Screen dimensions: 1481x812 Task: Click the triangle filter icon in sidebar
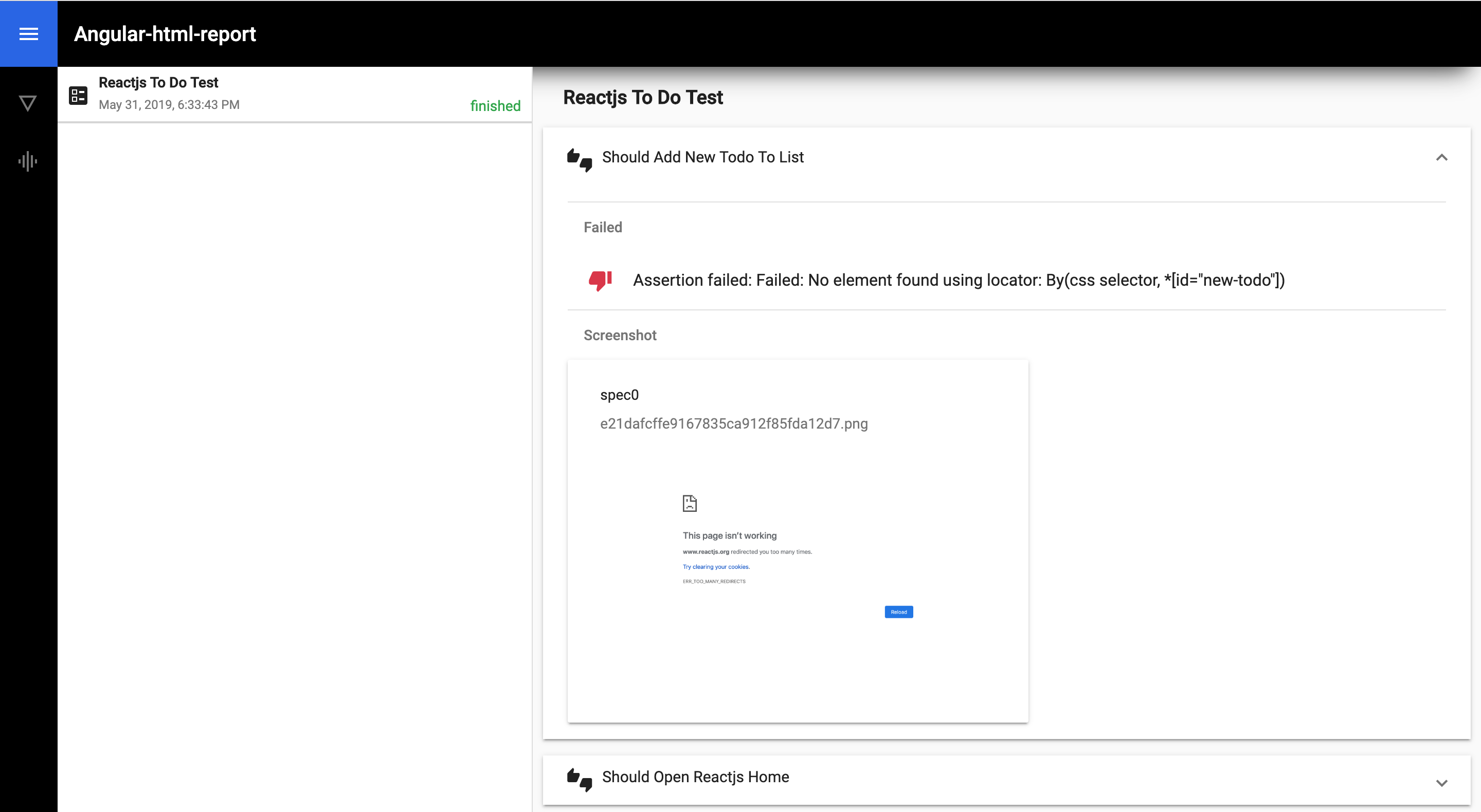(28, 103)
